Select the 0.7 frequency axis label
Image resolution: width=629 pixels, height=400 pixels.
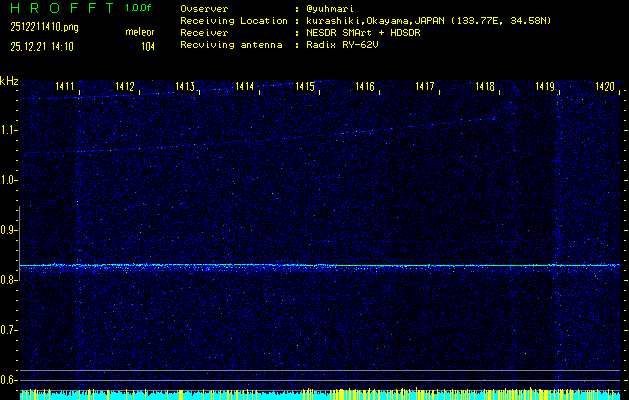pyautogui.click(x=9, y=330)
